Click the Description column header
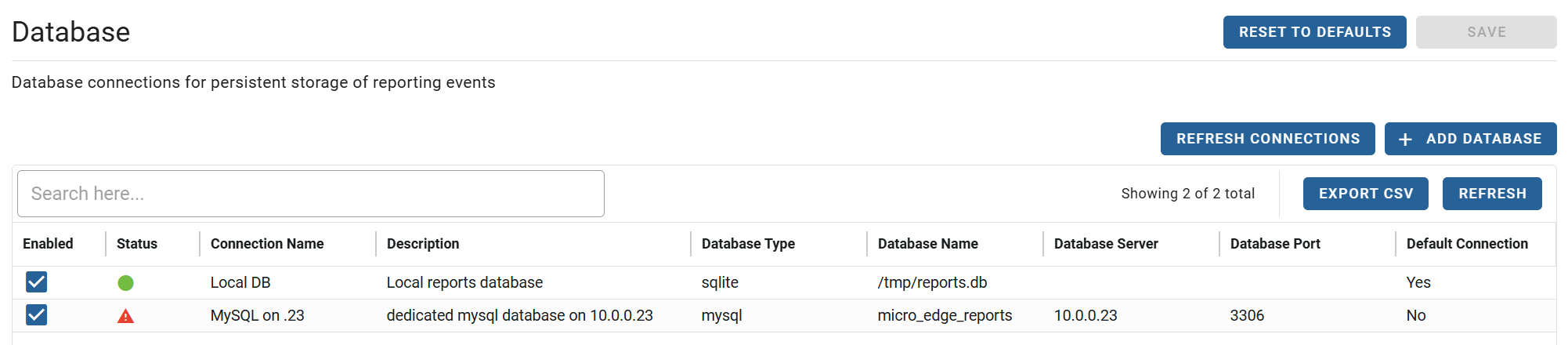 [423, 244]
